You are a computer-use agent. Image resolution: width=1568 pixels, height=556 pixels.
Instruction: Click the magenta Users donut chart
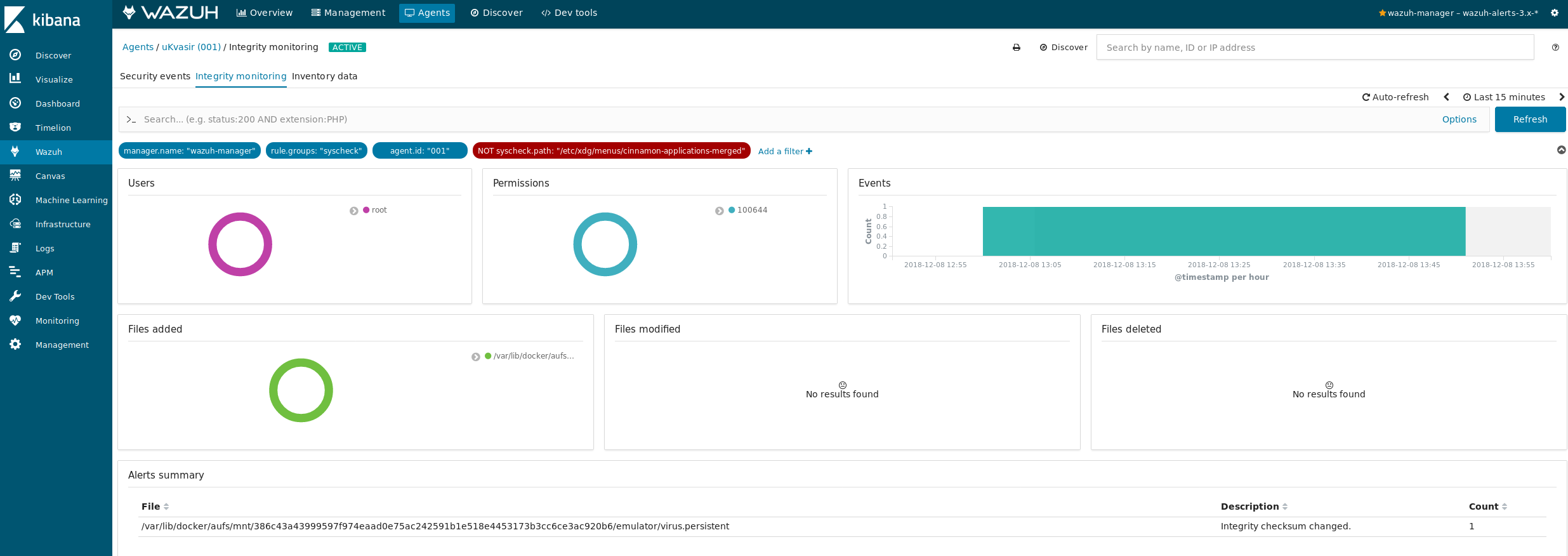pyautogui.click(x=240, y=215)
